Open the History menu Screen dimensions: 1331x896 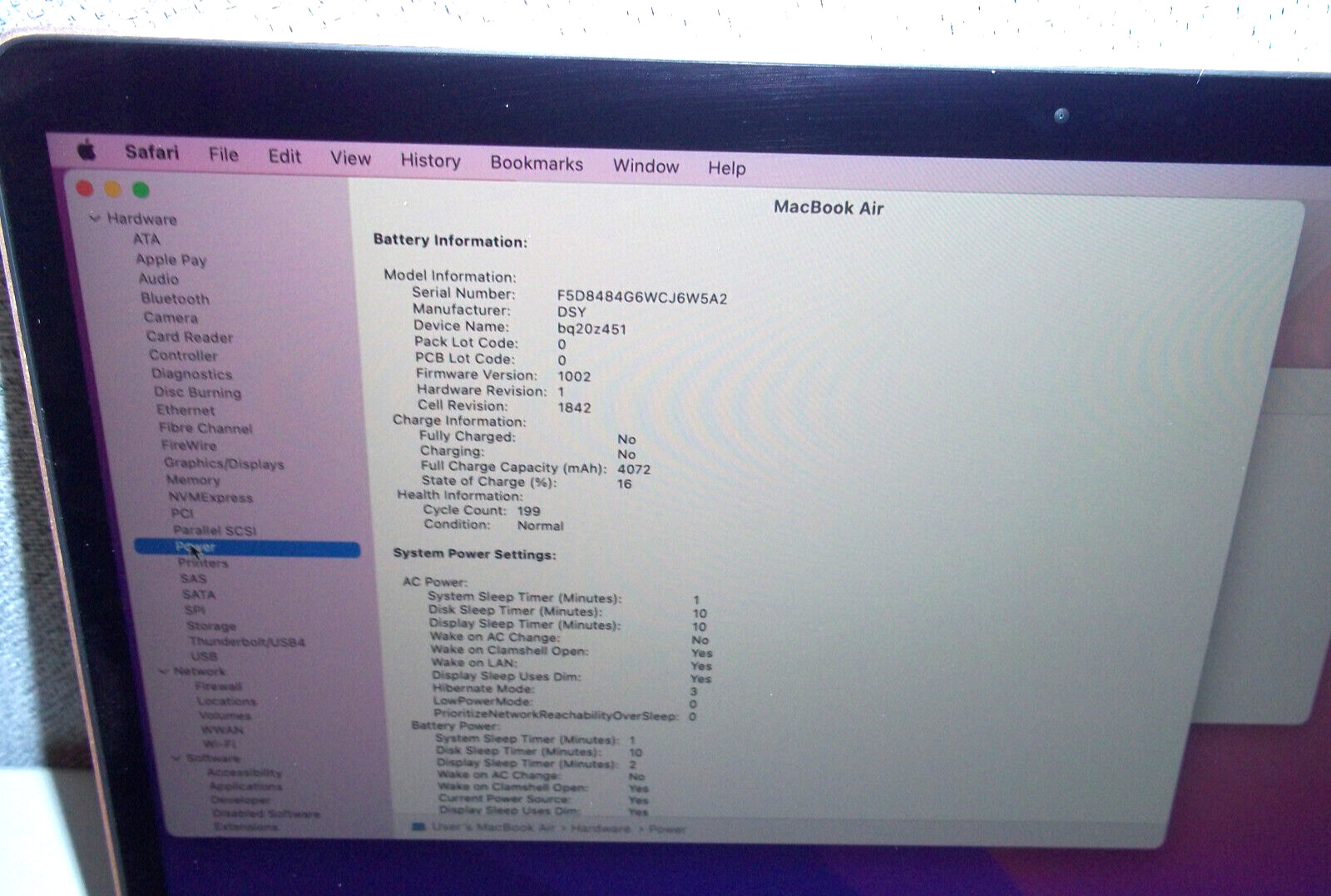pyautogui.click(x=430, y=161)
